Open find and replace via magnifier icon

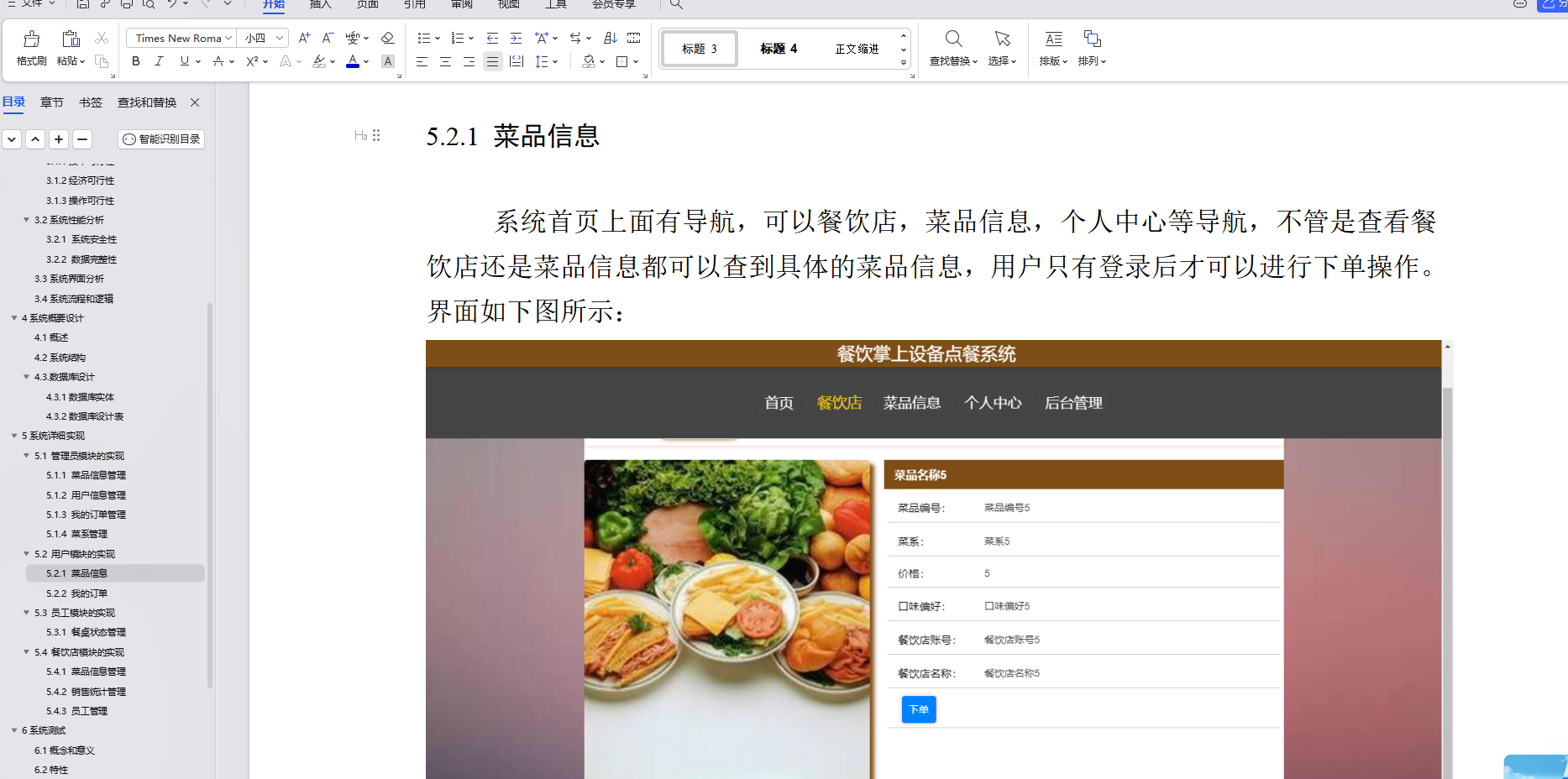[952, 38]
